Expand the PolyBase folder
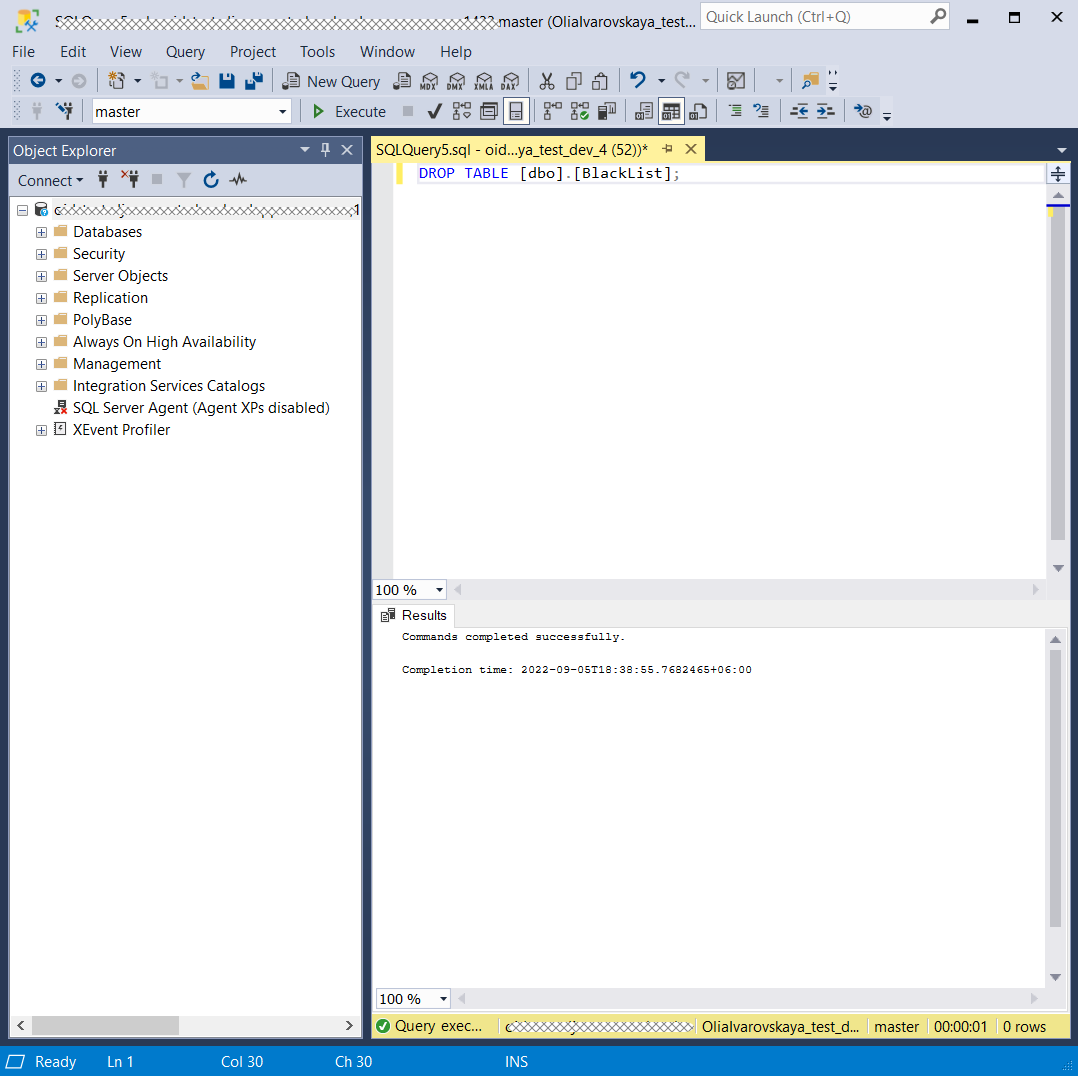Screen dimensions: 1078x1076 point(41,320)
